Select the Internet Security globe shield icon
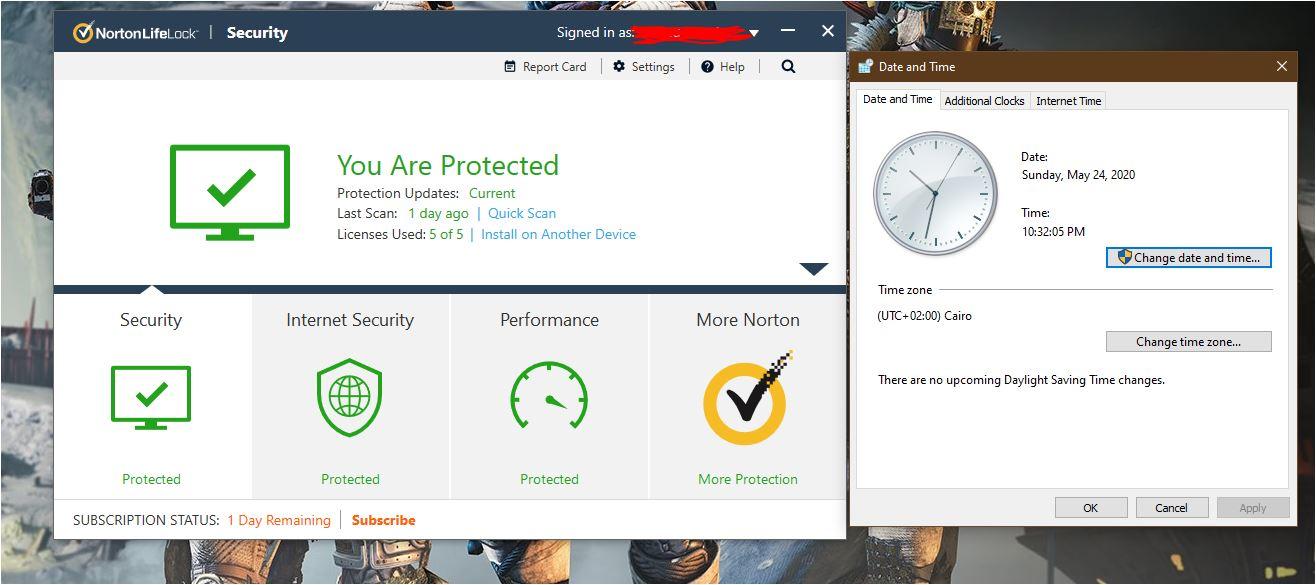The width and height of the screenshot is (1316, 585). (349, 396)
